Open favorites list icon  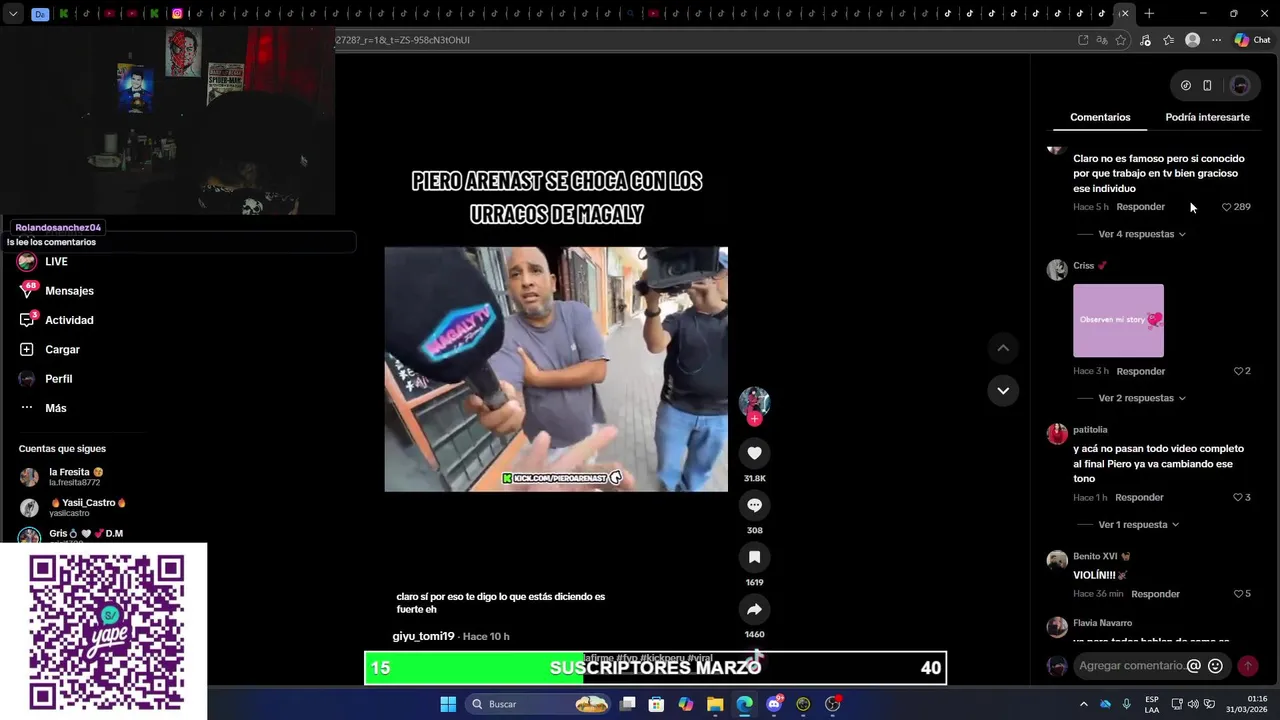(x=1168, y=40)
